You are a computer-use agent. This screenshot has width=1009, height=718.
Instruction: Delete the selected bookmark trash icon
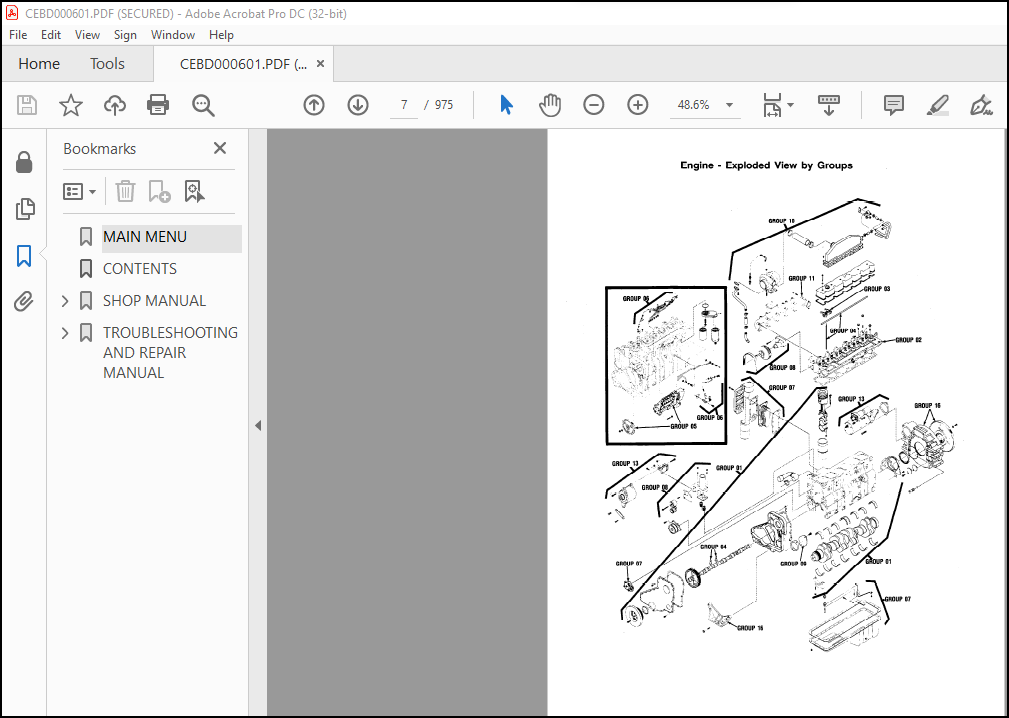click(125, 191)
